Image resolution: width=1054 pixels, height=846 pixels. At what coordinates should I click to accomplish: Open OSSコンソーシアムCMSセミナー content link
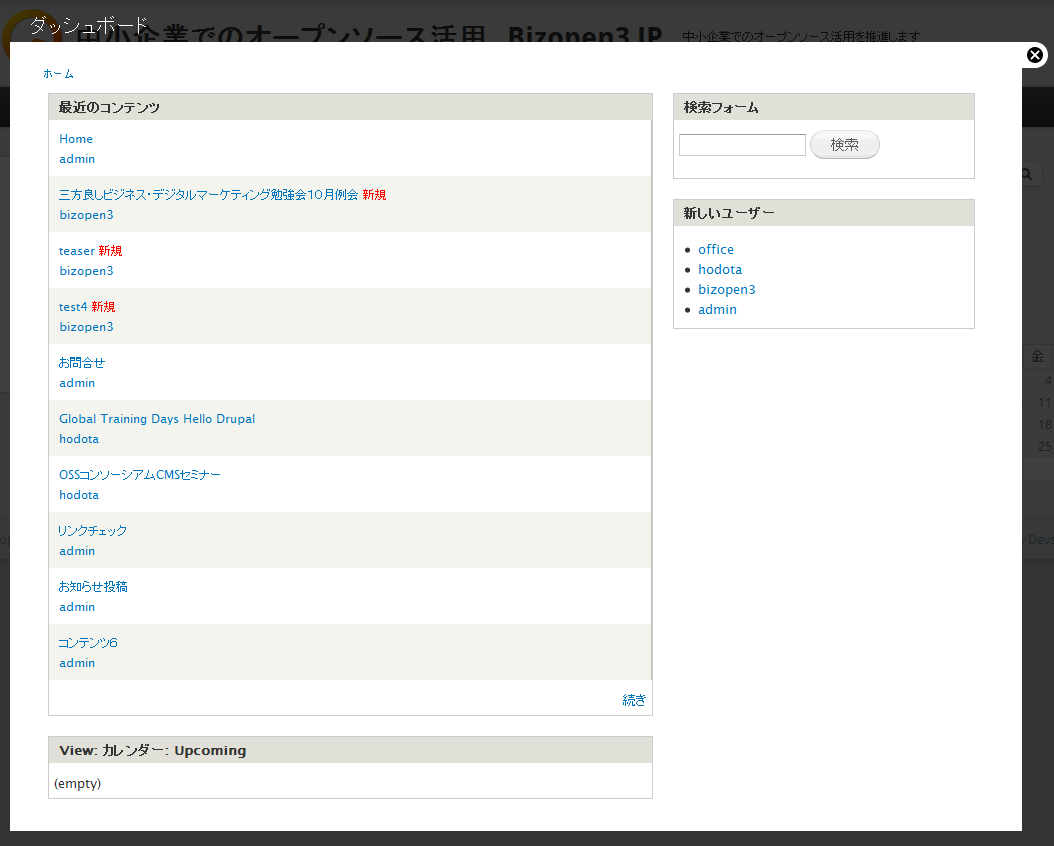pyautogui.click(x=140, y=474)
